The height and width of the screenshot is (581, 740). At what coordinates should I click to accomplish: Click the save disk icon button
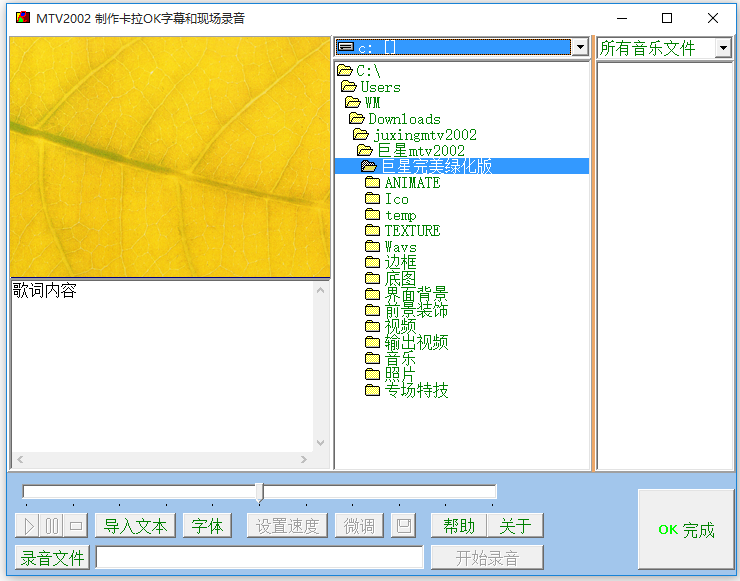point(403,526)
